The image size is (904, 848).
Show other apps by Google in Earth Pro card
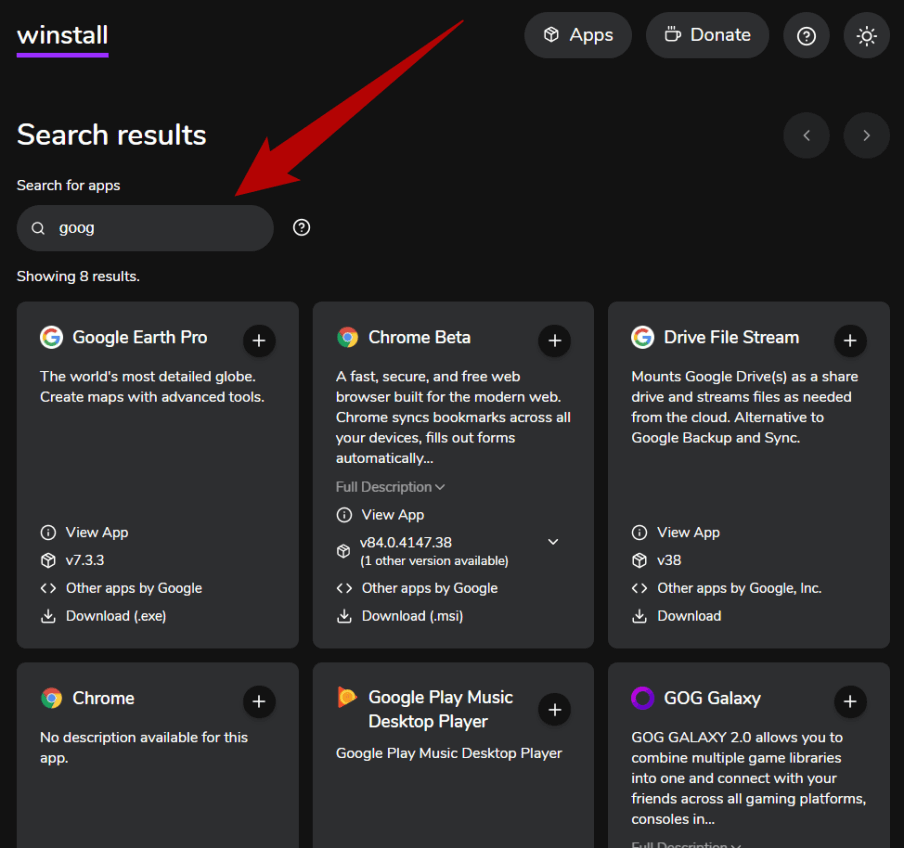134,588
